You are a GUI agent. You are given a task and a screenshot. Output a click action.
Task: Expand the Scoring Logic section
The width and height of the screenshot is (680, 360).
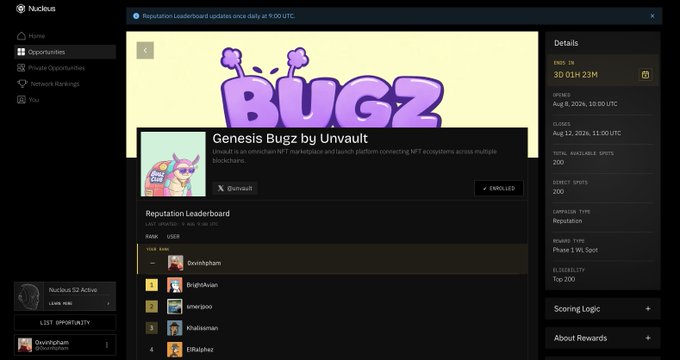point(603,309)
